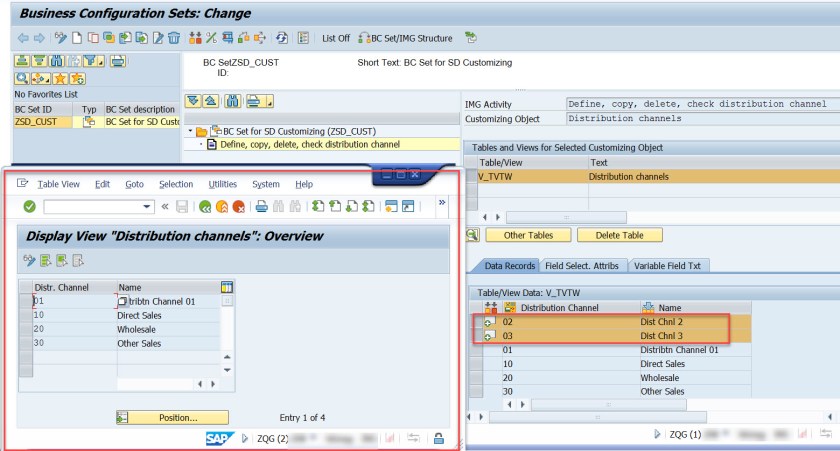
Task: Click binoculars Find icon above BC Set tree
Action: [232, 101]
